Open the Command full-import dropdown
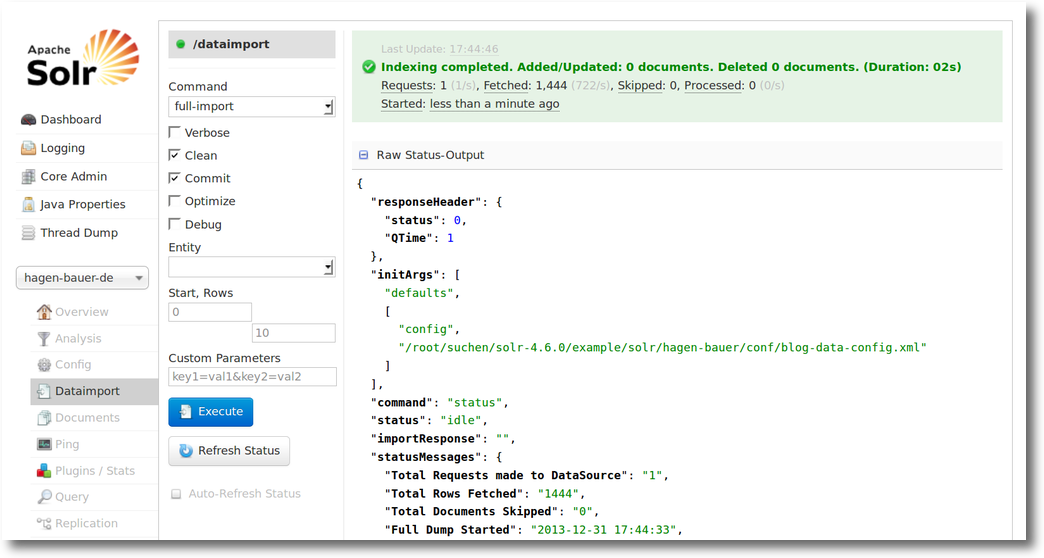The image size is (1044, 558). coord(252,107)
